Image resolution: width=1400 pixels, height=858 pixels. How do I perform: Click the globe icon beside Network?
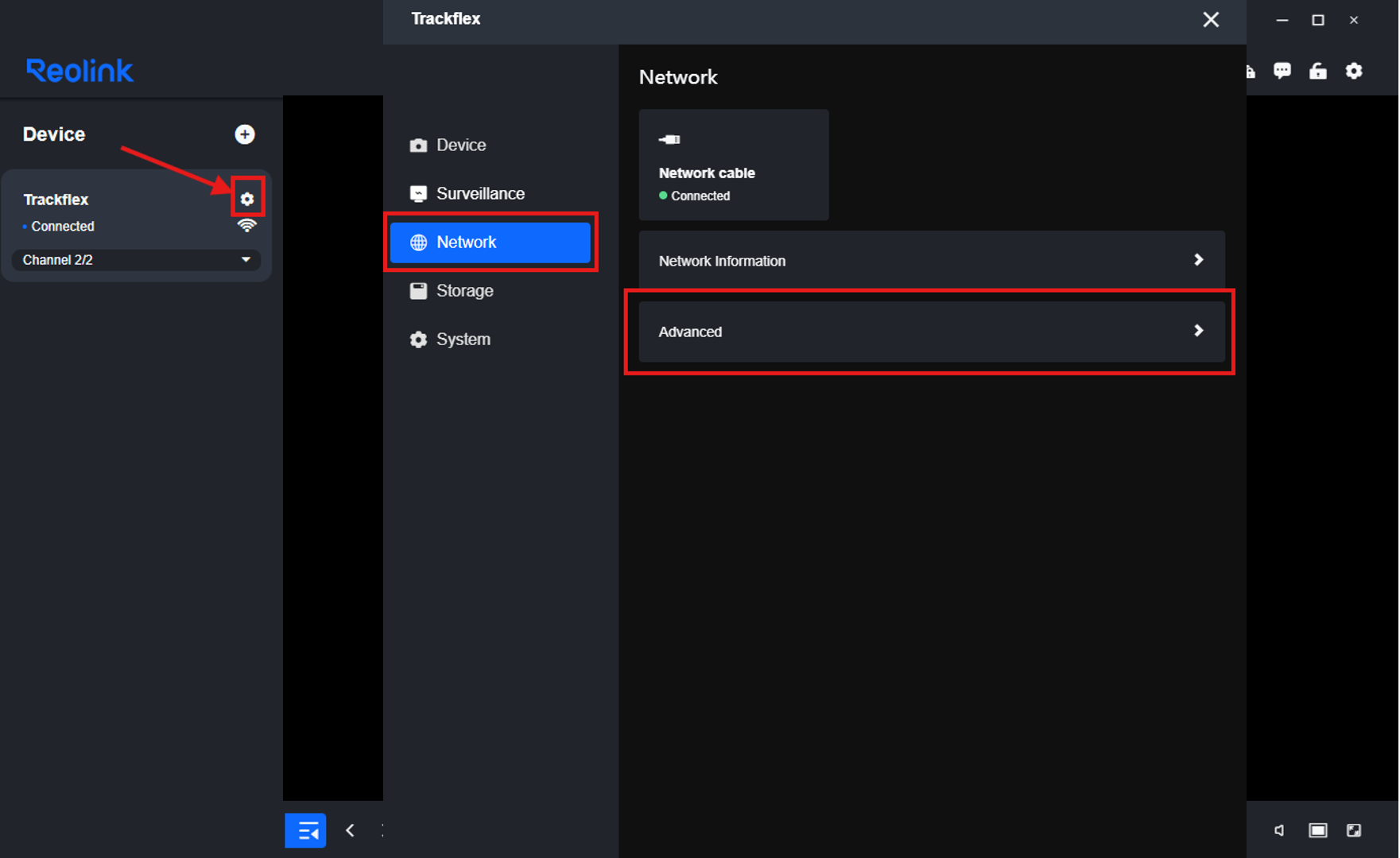tap(418, 243)
